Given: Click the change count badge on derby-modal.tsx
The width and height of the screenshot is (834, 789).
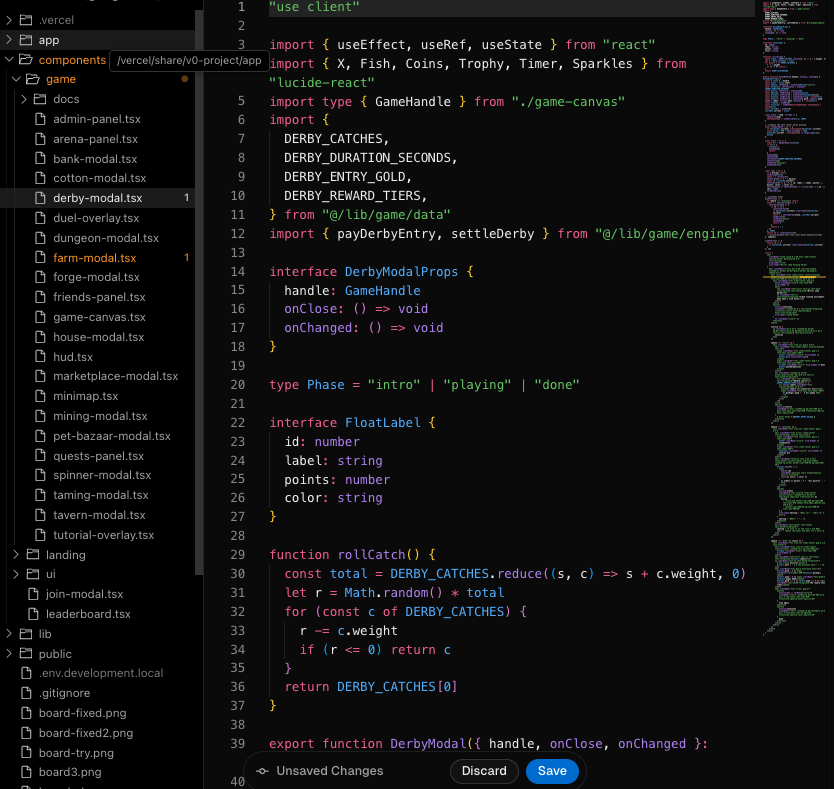Looking at the screenshot, I should pos(186,198).
